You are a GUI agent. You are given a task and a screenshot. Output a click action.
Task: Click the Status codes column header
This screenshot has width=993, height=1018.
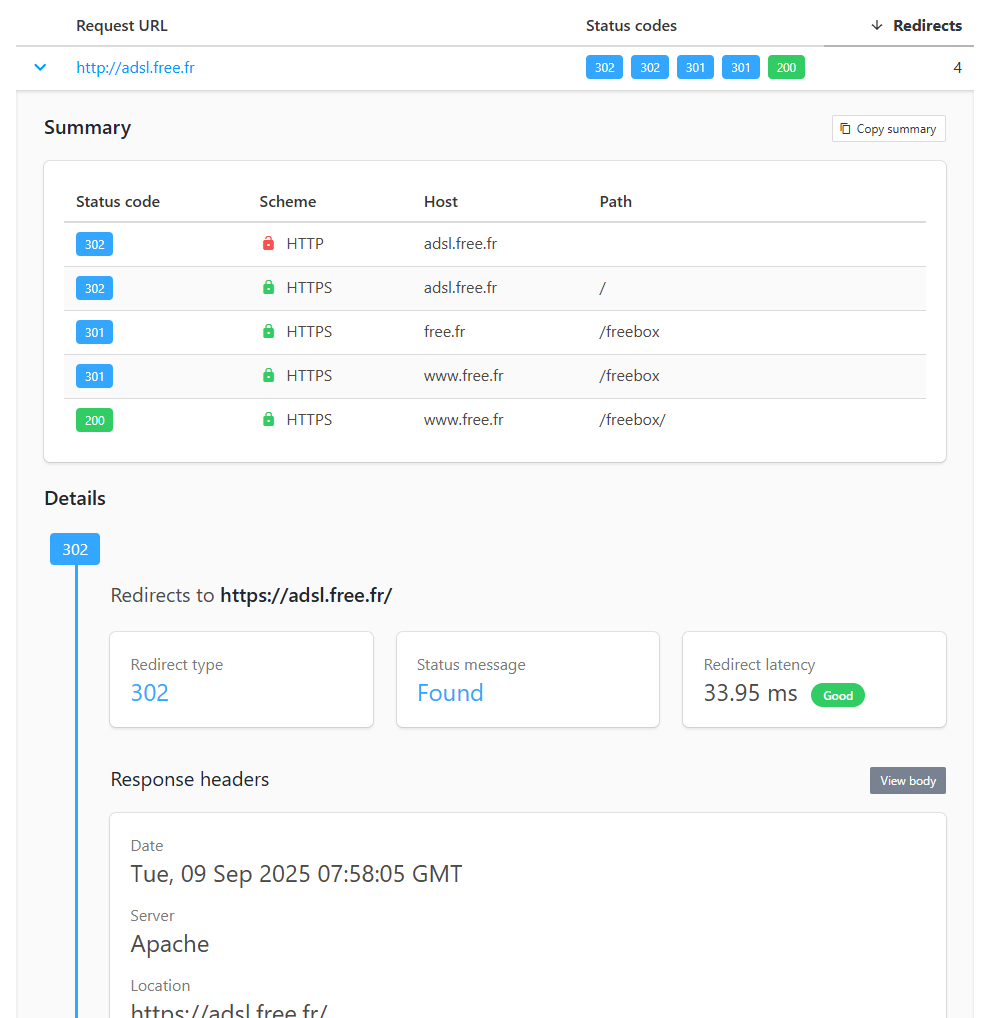(x=631, y=26)
